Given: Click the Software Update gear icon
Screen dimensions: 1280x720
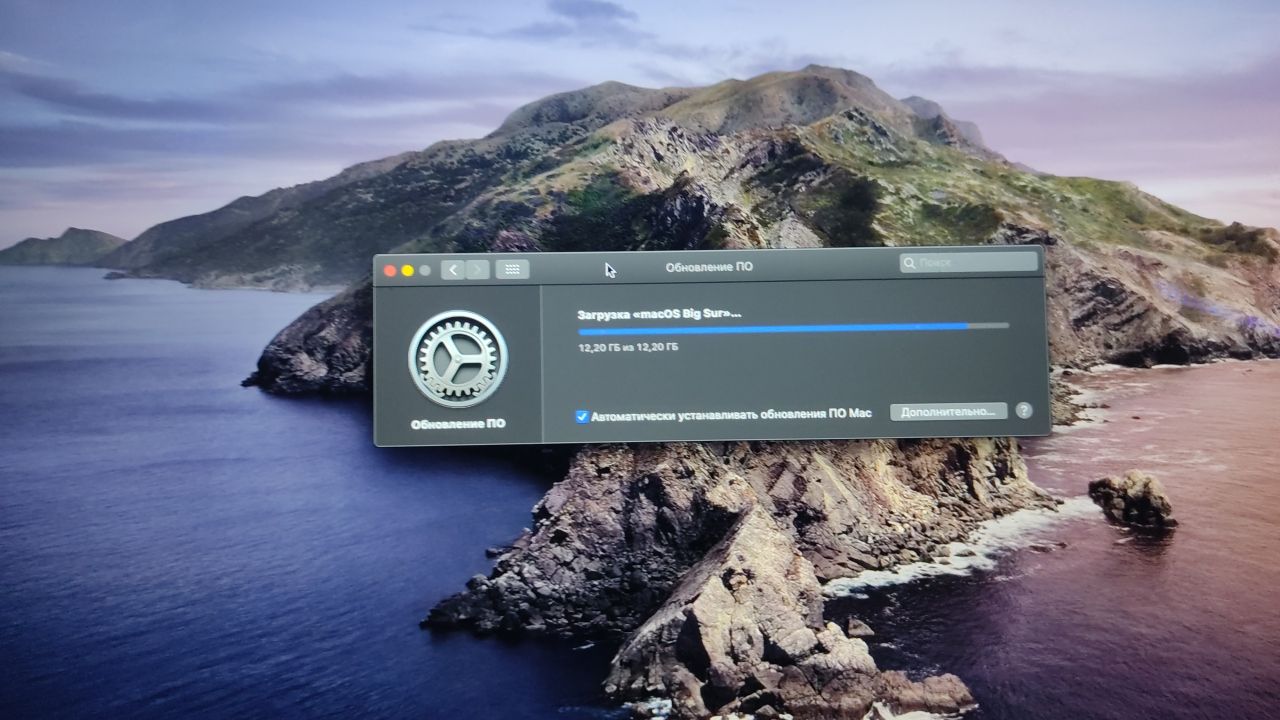Looking at the screenshot, I should coord(458,358).
